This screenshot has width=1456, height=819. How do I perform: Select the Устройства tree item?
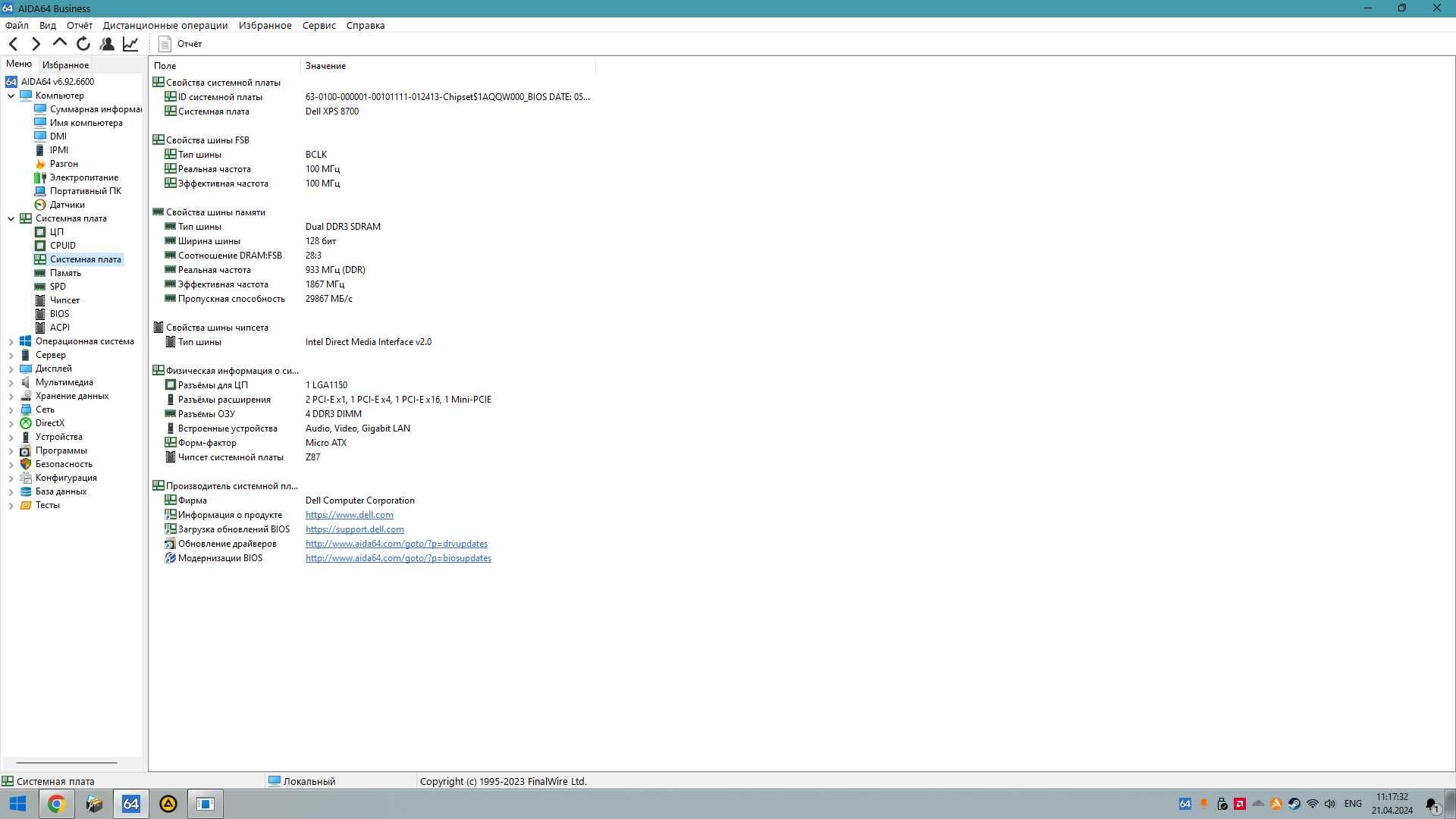click(x=59, y=437)
